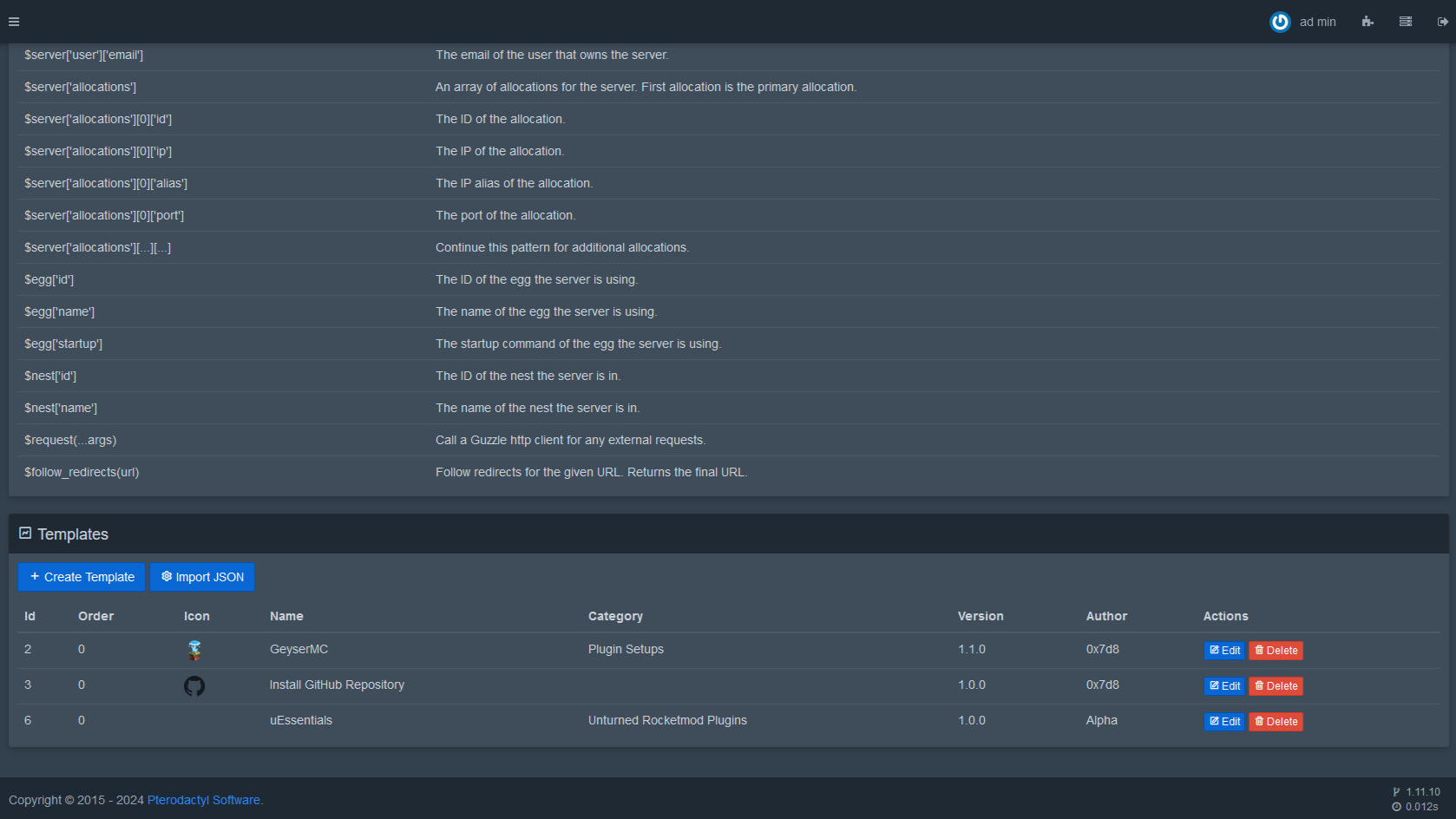1456x819 pixels.
Task: Click the GeyserMC template icon
Action: [194, 650]
